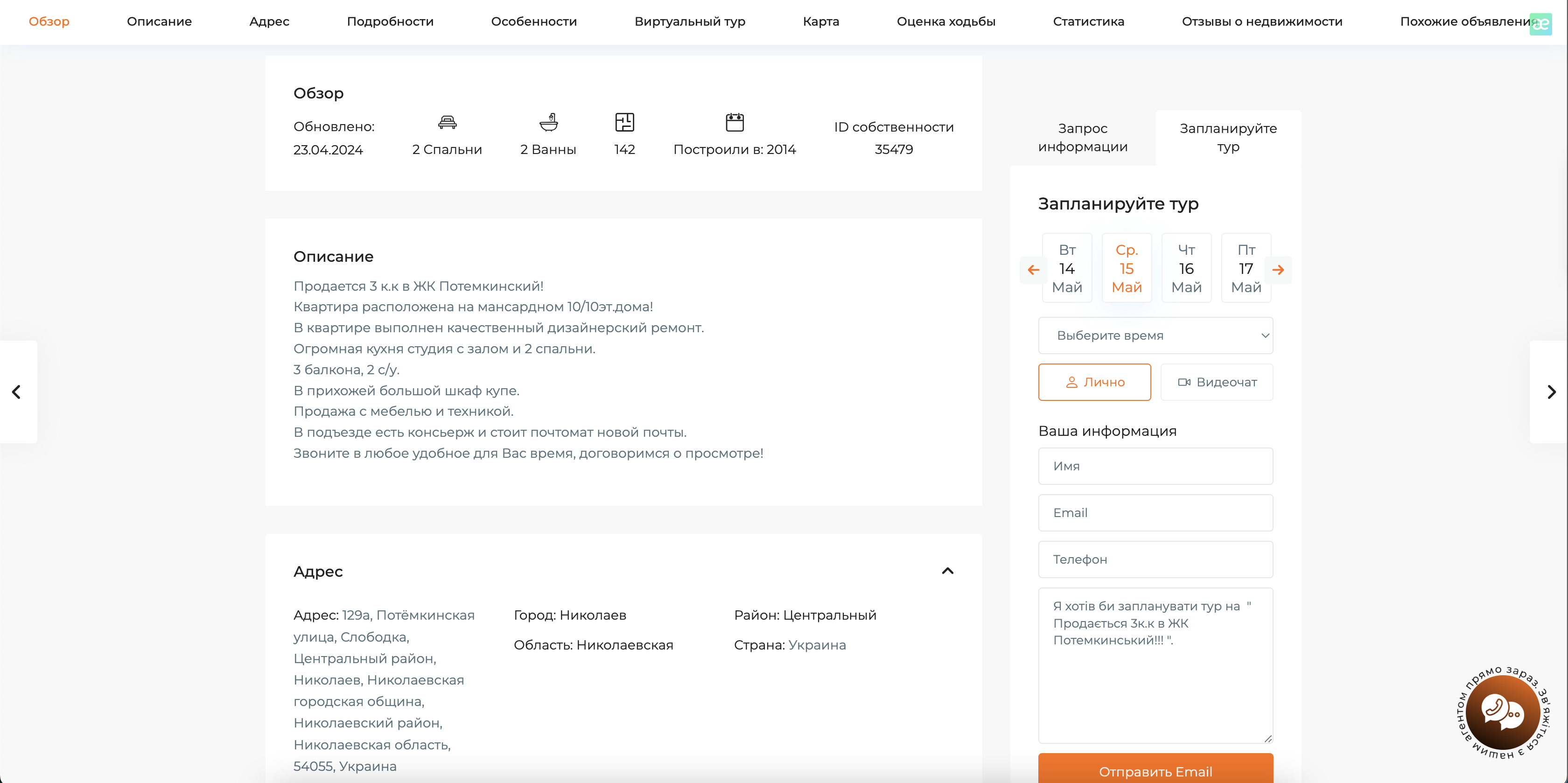Go to previous dates with left orange arrow
Viewport: 1568px width, 783px height.
(1033, 270)
